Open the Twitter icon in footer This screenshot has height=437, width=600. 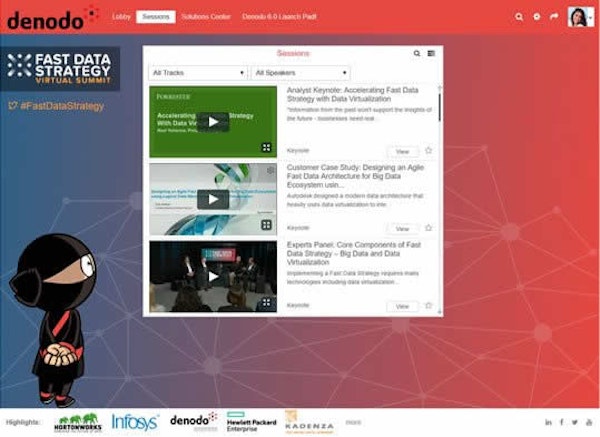[575, 422]
